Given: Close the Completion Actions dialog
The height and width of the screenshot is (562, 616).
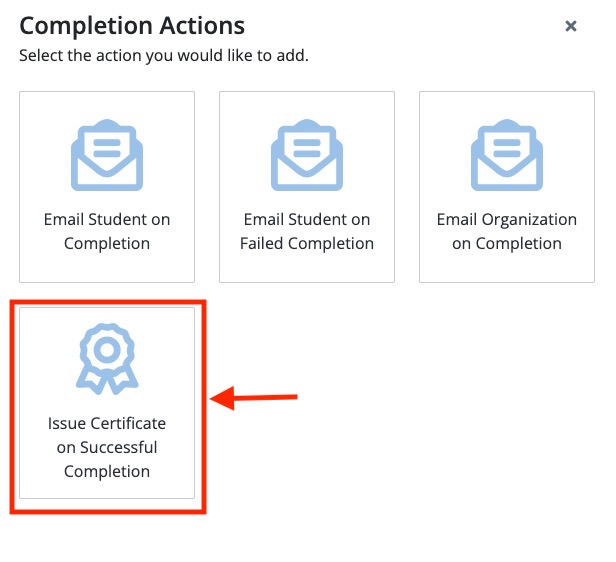Looking at the screenshot, I should coord(571,26).
